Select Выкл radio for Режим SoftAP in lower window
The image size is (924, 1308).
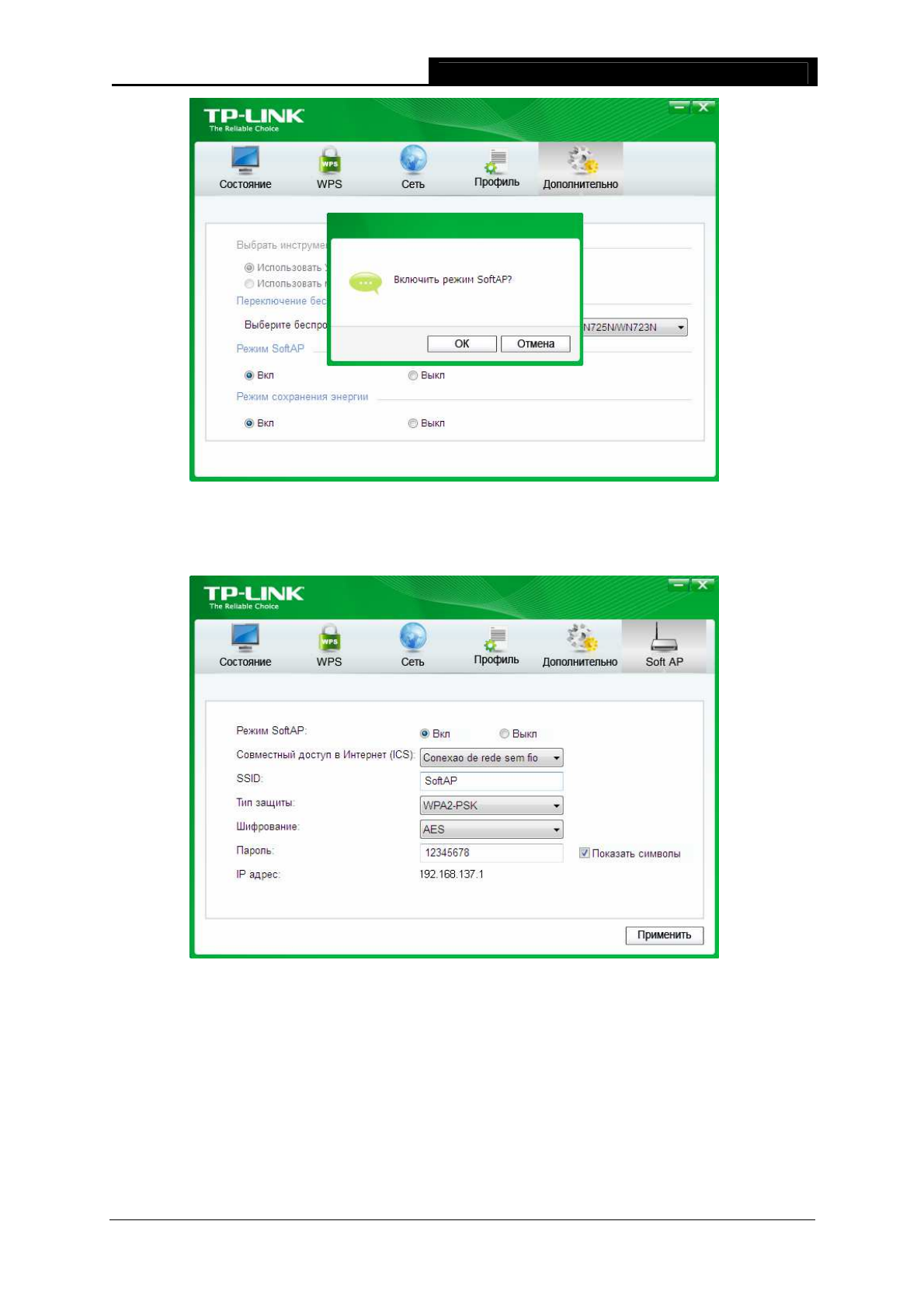coord(504,734)
